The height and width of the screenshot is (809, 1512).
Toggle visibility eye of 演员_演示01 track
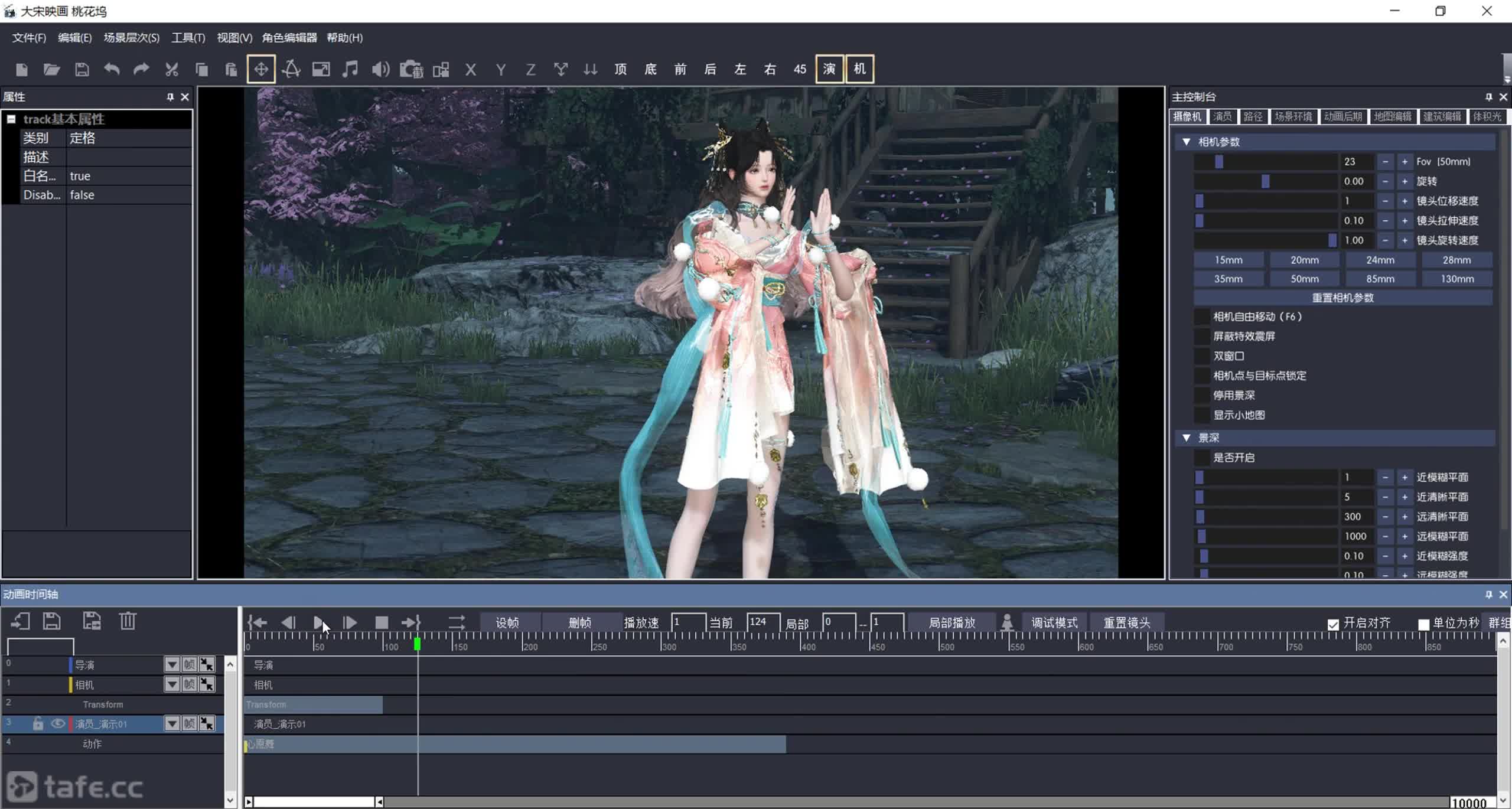[57, 723]
